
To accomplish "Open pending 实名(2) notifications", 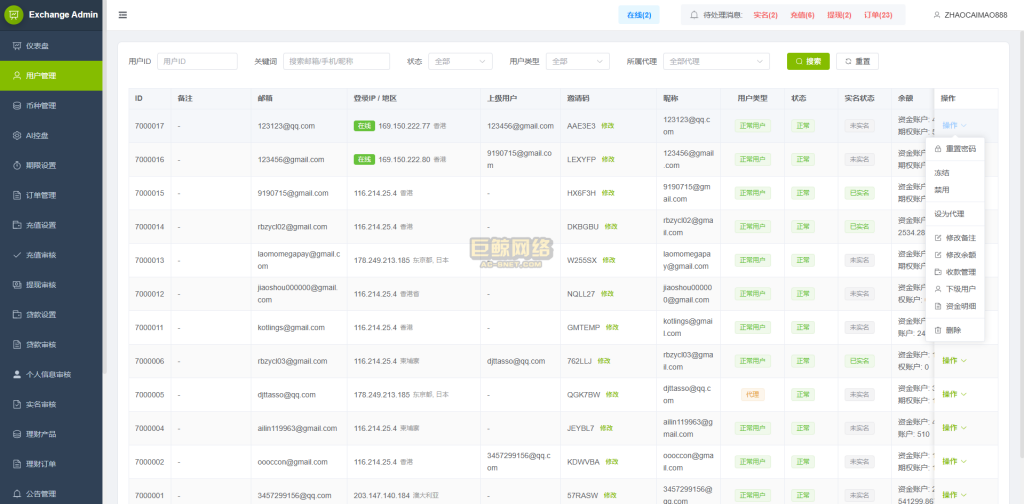I will pyautogui.click(x=765, y=15).
